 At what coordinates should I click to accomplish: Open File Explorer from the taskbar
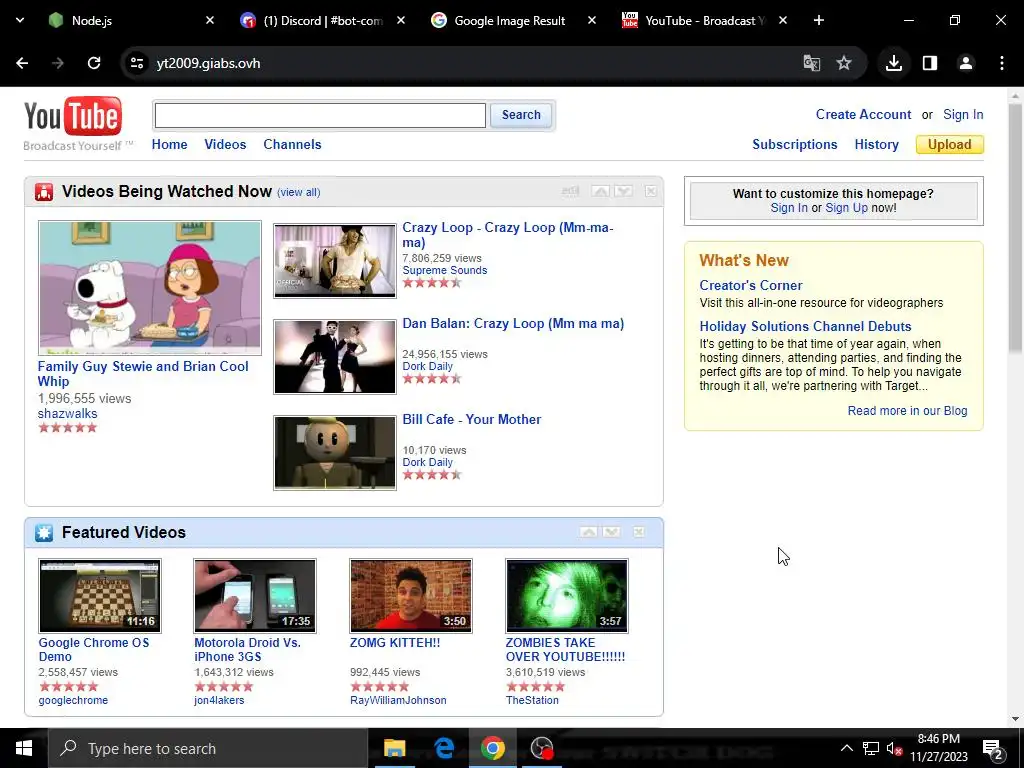click(x=394, y=748)
